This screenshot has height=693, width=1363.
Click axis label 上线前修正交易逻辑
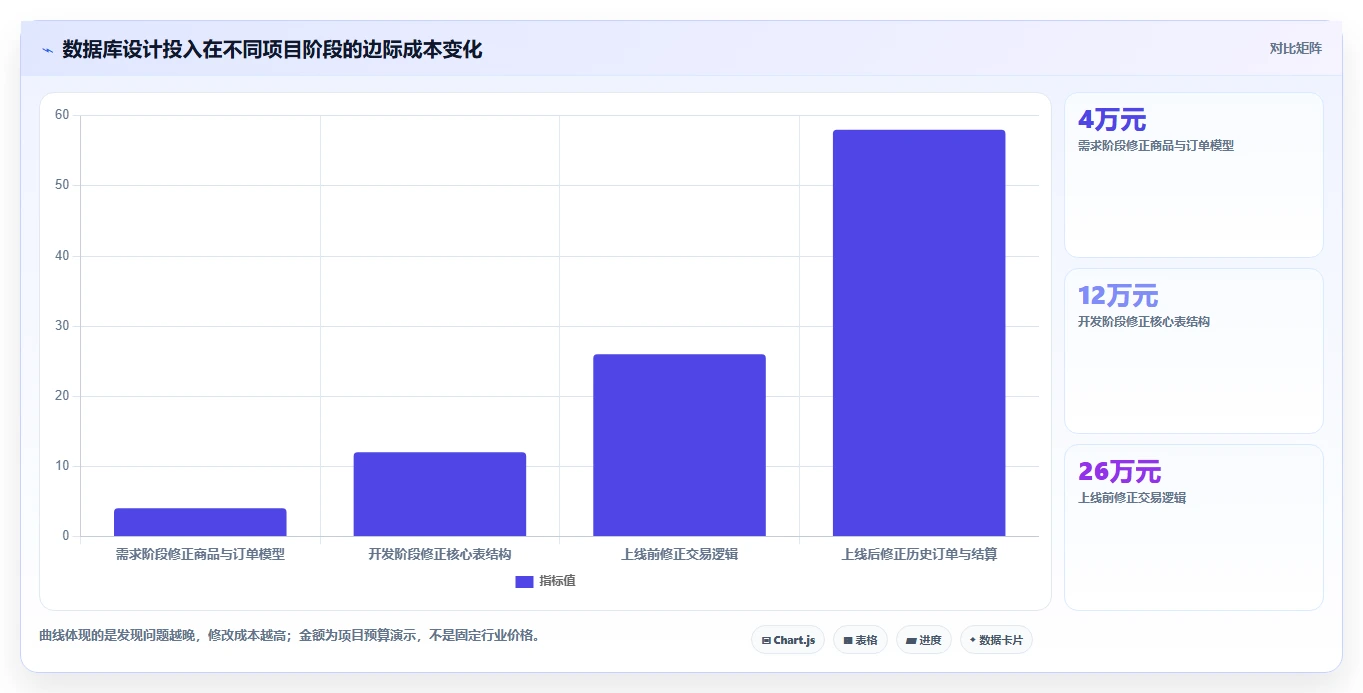coord(679,554)
